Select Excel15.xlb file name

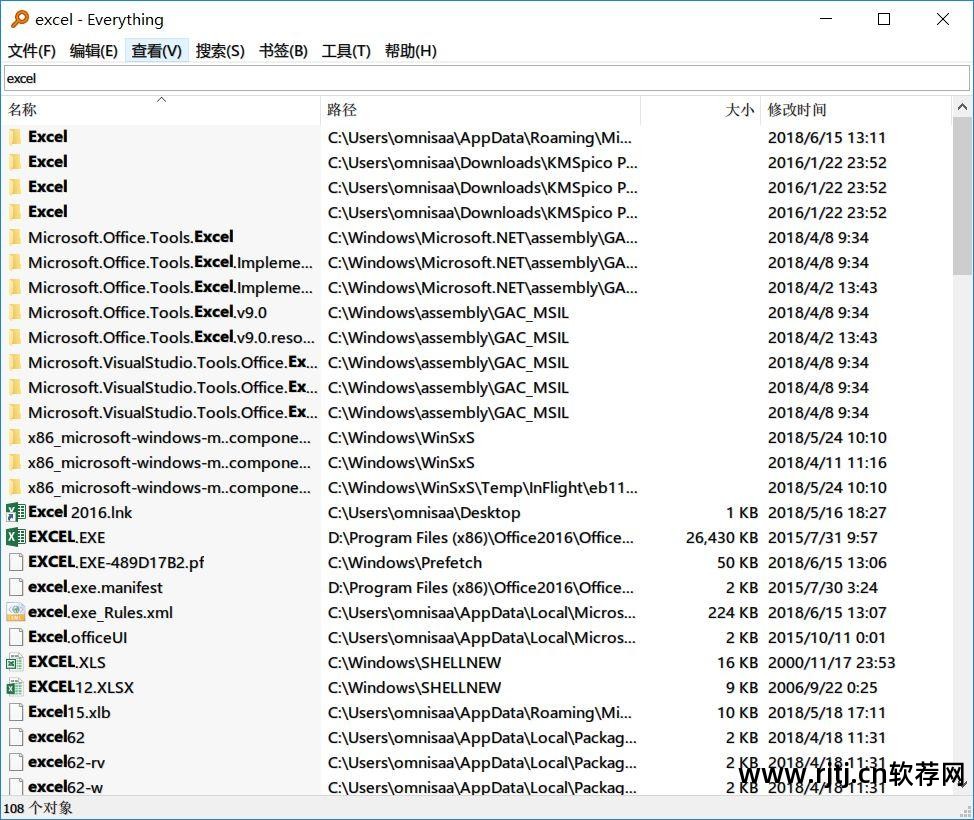(69, 712)
